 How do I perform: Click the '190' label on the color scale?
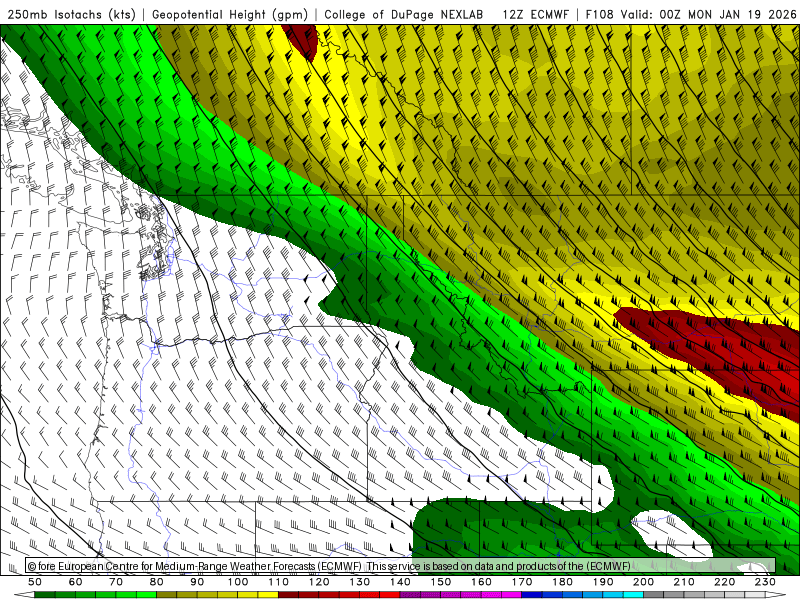[x=603, y=582]
